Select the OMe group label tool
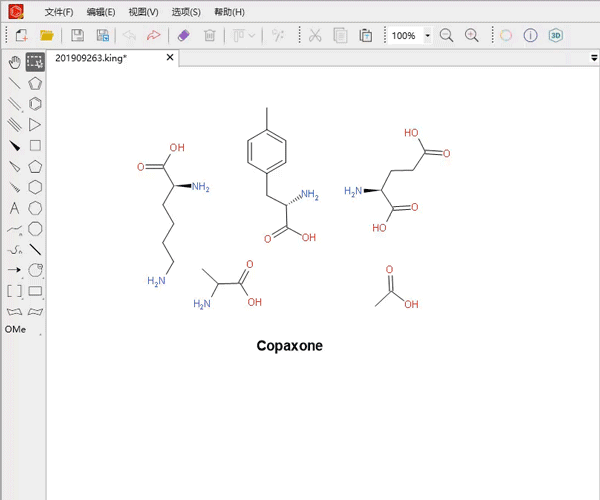This screenshot has width=600, height=500. [15, 329]
